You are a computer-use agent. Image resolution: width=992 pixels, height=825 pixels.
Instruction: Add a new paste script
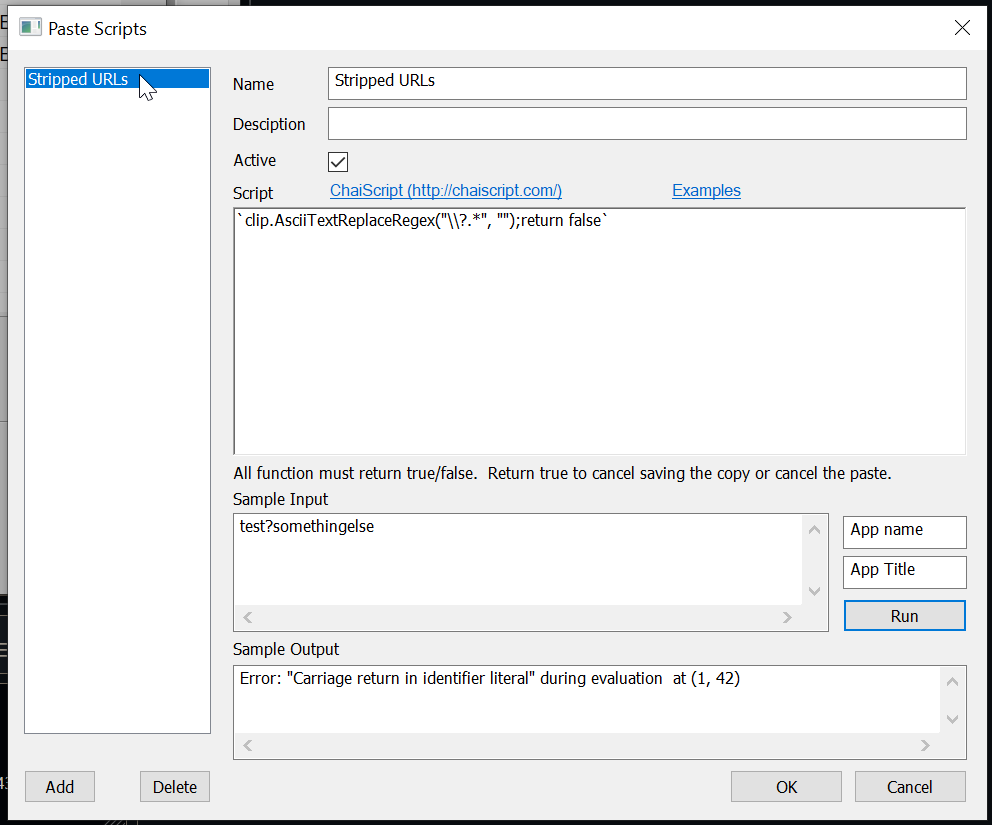pyautogui.click(x=60, y=786)
